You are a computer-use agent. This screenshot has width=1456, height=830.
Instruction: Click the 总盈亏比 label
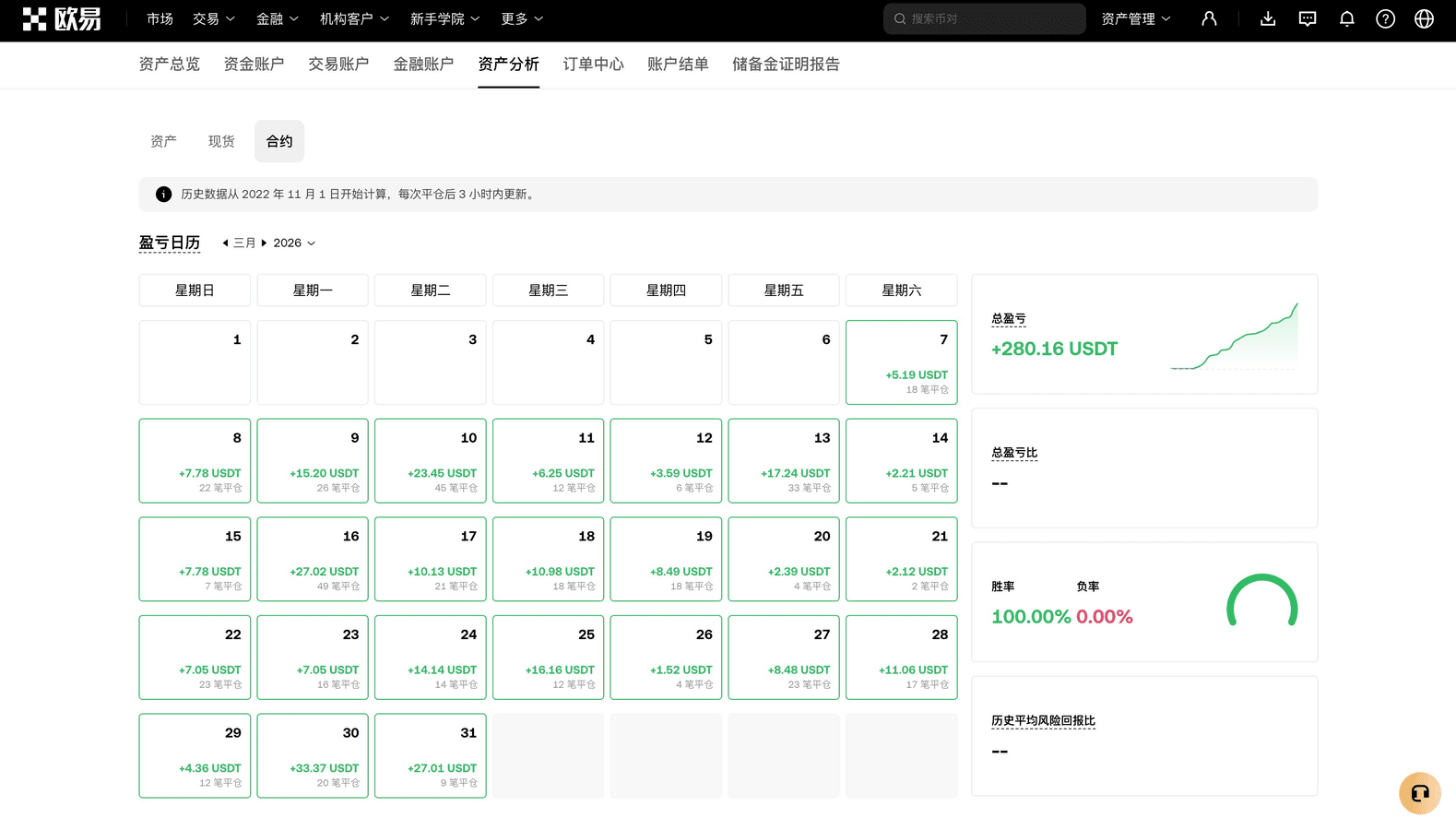tap(1014, 453)
